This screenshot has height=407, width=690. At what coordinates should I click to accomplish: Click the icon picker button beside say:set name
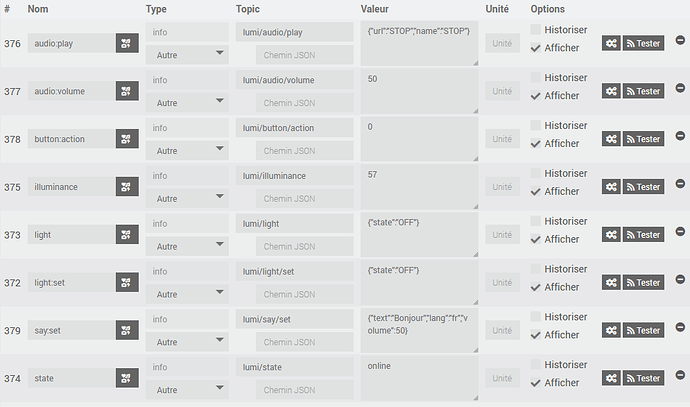(x=127, y=331)
